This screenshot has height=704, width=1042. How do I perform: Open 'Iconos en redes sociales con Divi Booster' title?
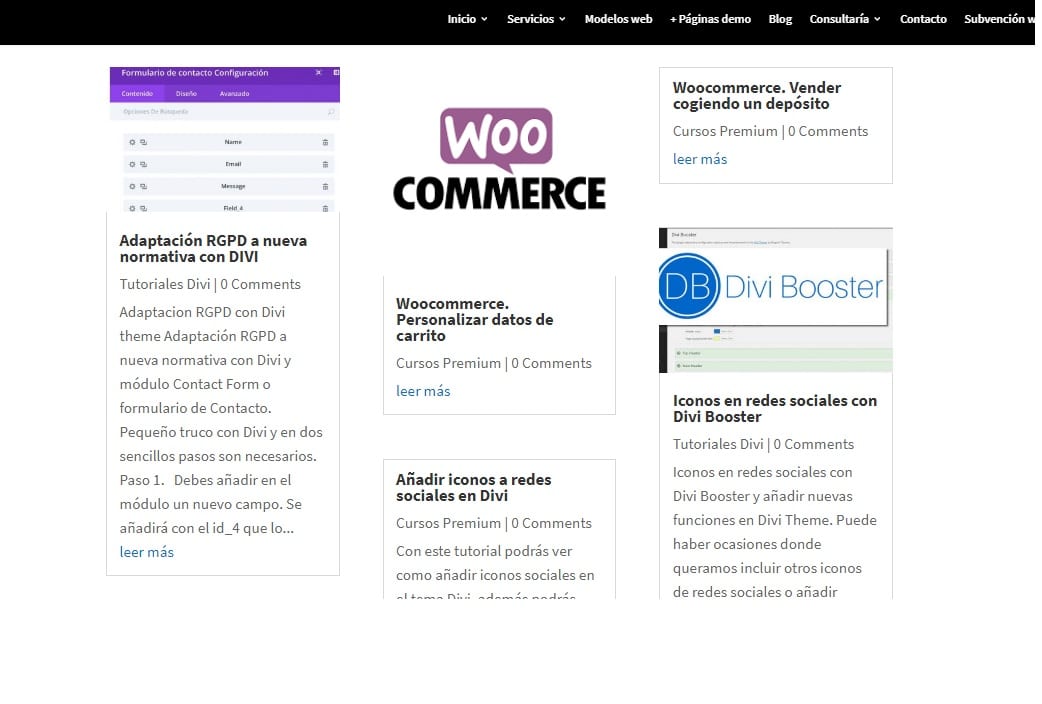[x=775, y=409]
